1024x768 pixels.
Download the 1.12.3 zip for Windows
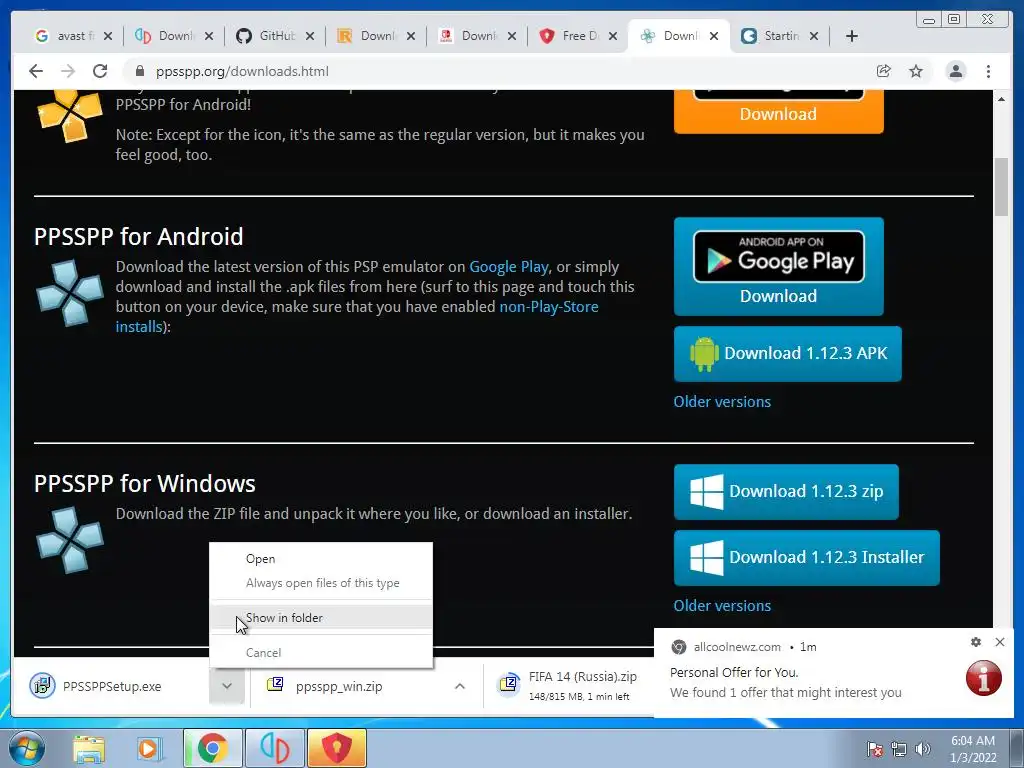786,492
